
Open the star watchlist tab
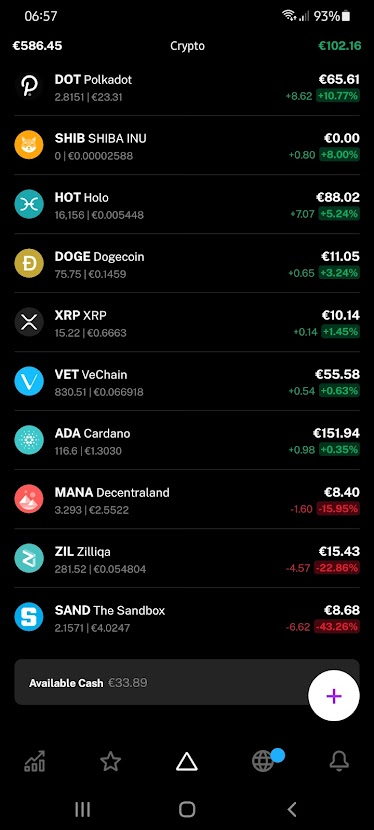111,762
